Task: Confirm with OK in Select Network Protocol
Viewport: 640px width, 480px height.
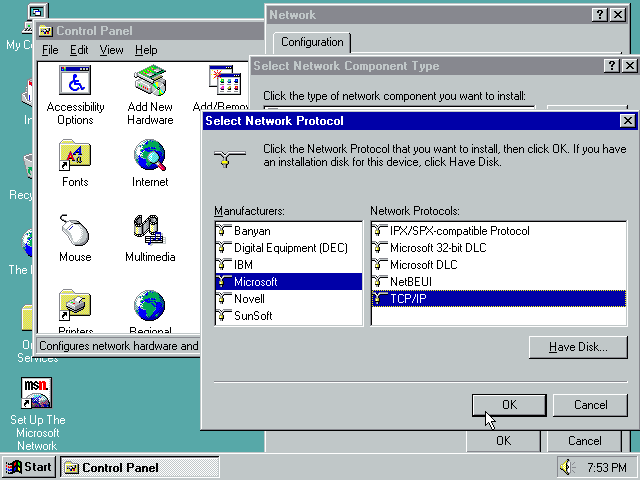Action: tap(509, 405)
